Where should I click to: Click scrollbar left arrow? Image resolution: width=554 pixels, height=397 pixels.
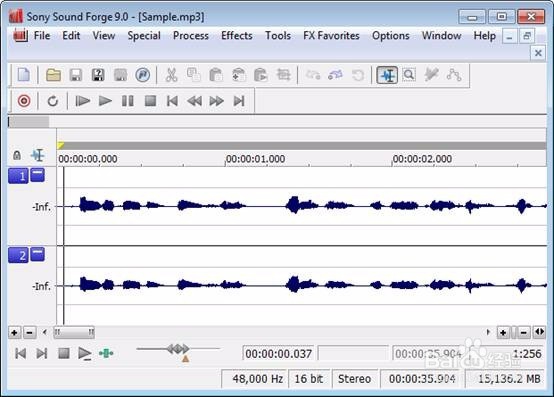pos(45,332)
